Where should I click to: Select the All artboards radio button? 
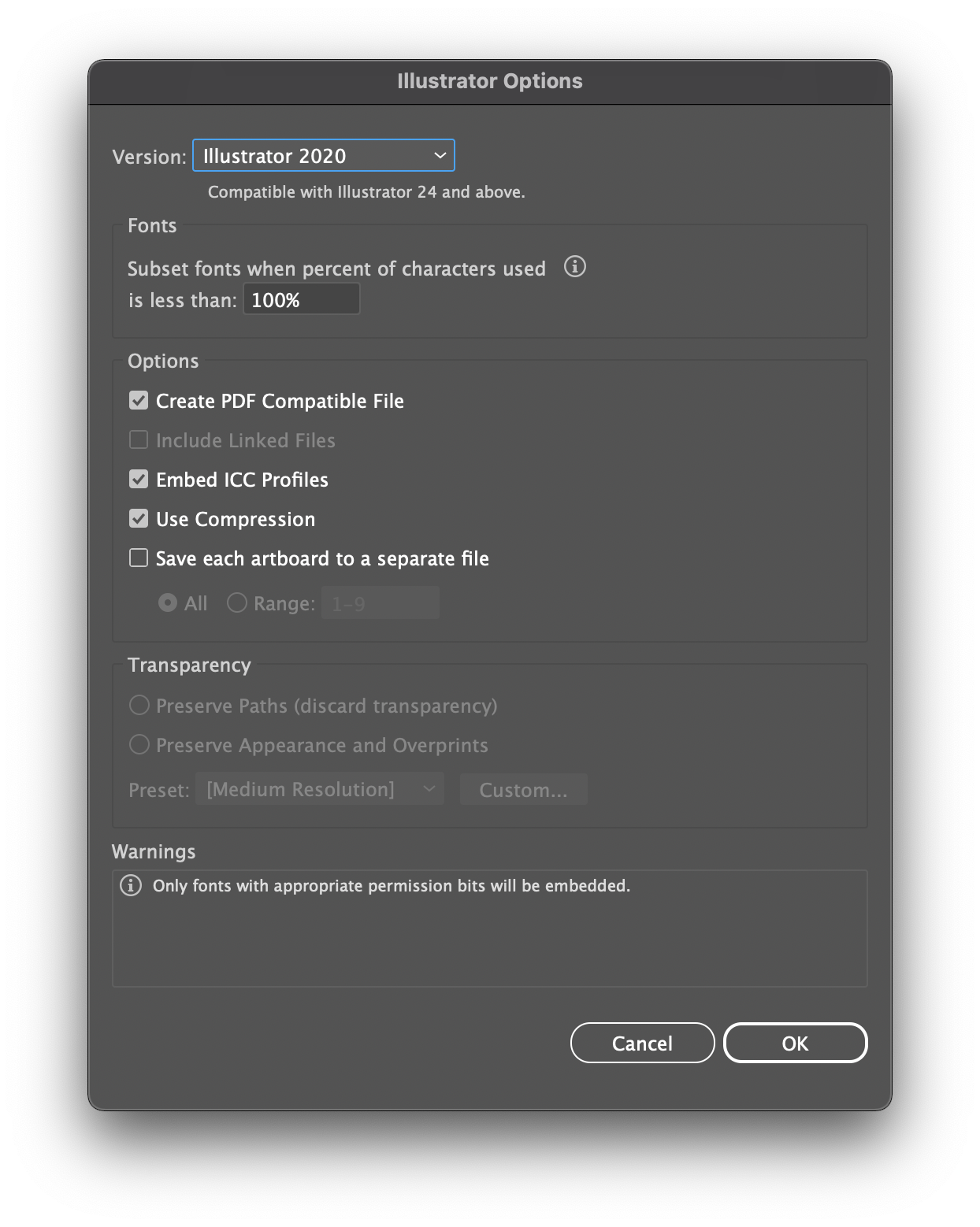click(168, 603)
